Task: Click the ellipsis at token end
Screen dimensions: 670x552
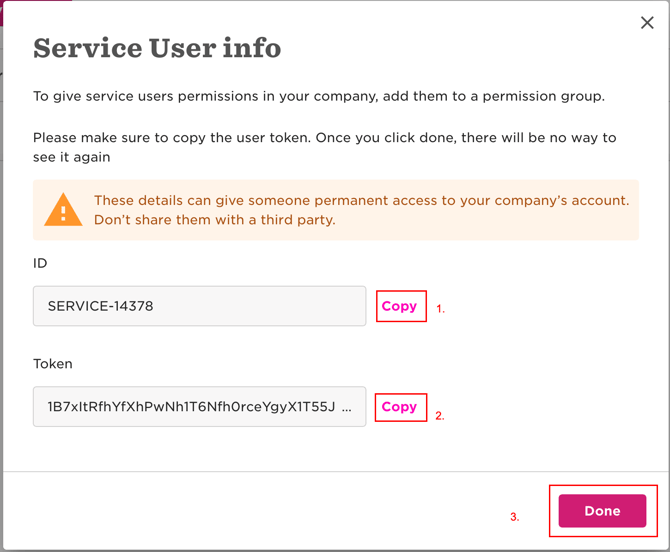Action: tap(346, 408)
